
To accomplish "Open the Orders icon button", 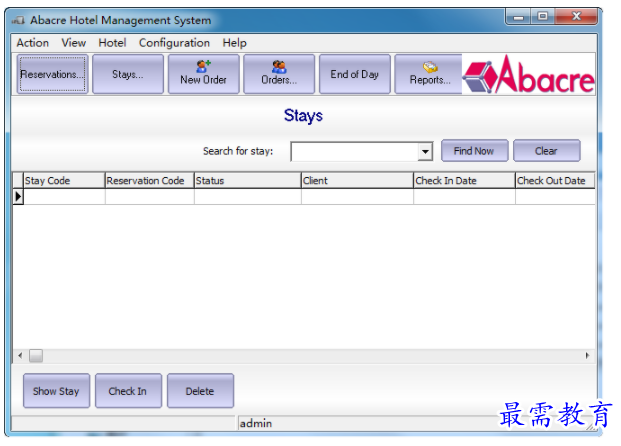I will click(279, 74).
